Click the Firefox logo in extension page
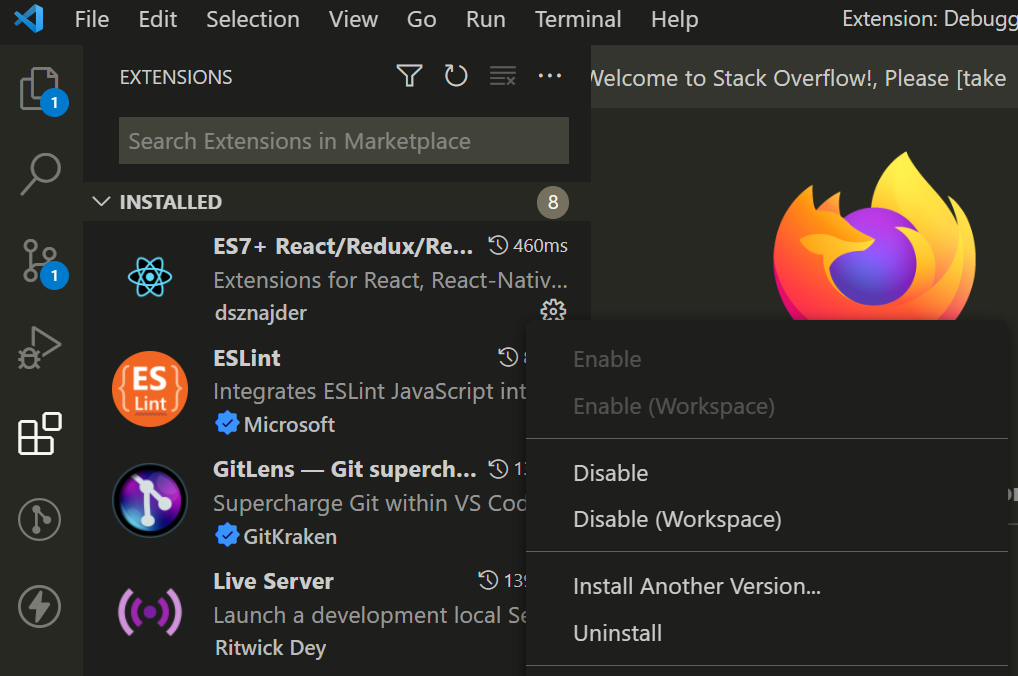The image size is (1018, 676). click(874, 237)
